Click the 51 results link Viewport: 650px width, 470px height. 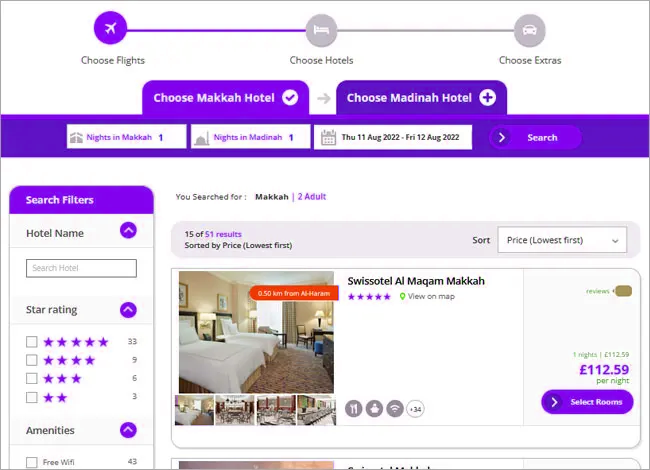[x=223, y=234]
